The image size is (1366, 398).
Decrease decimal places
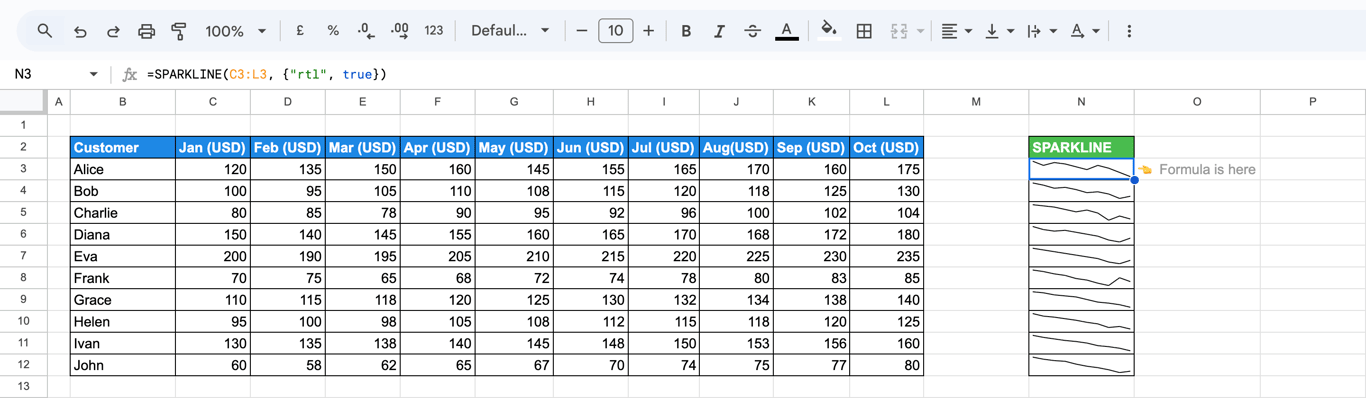366,31
